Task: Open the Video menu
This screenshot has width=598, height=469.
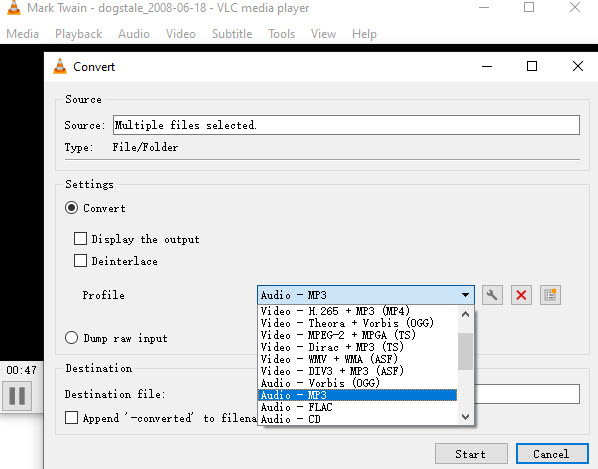Action: pyautogui.click(x=181, y=34)
